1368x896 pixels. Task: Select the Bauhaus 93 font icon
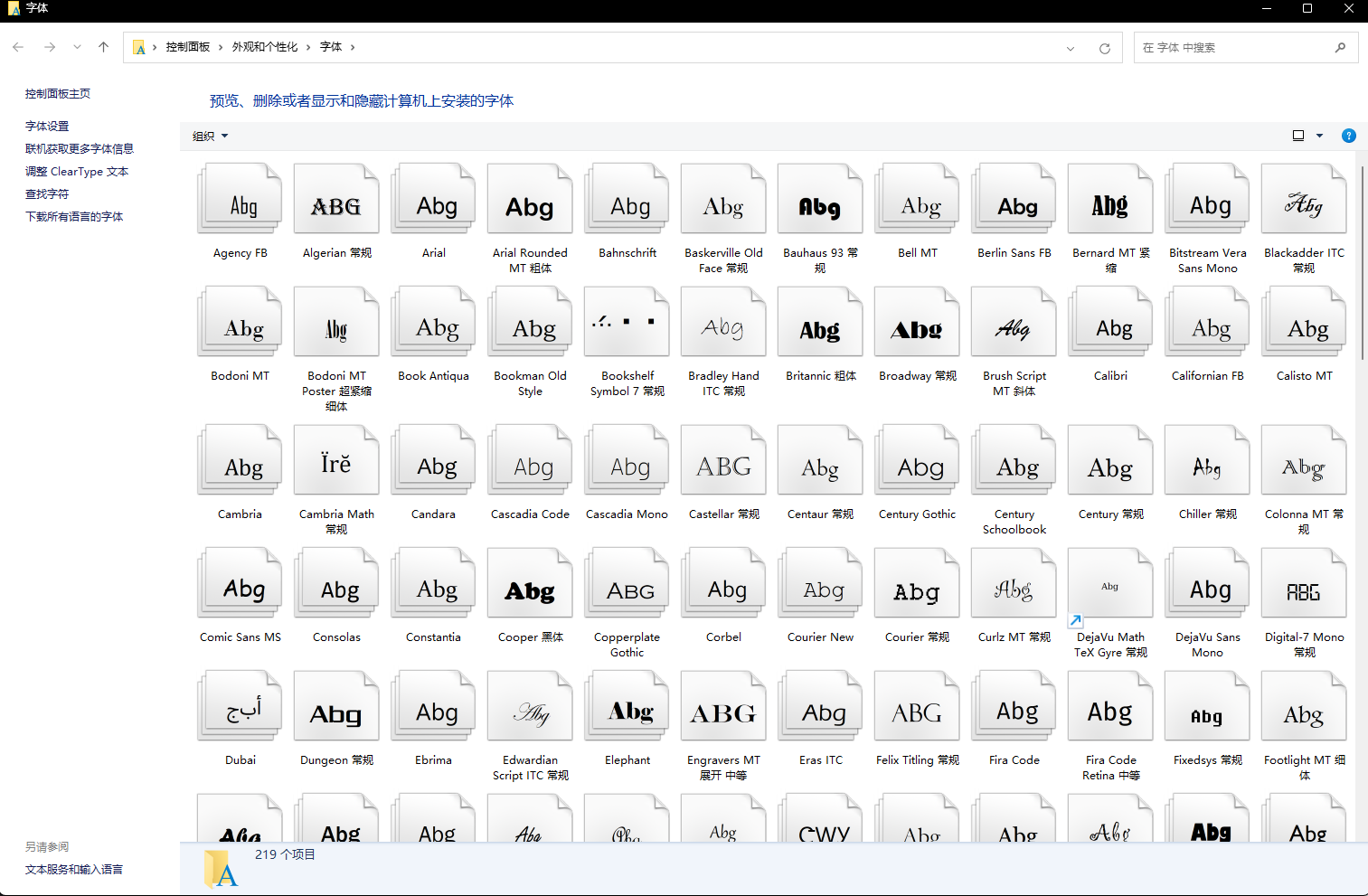click(820, 199)
